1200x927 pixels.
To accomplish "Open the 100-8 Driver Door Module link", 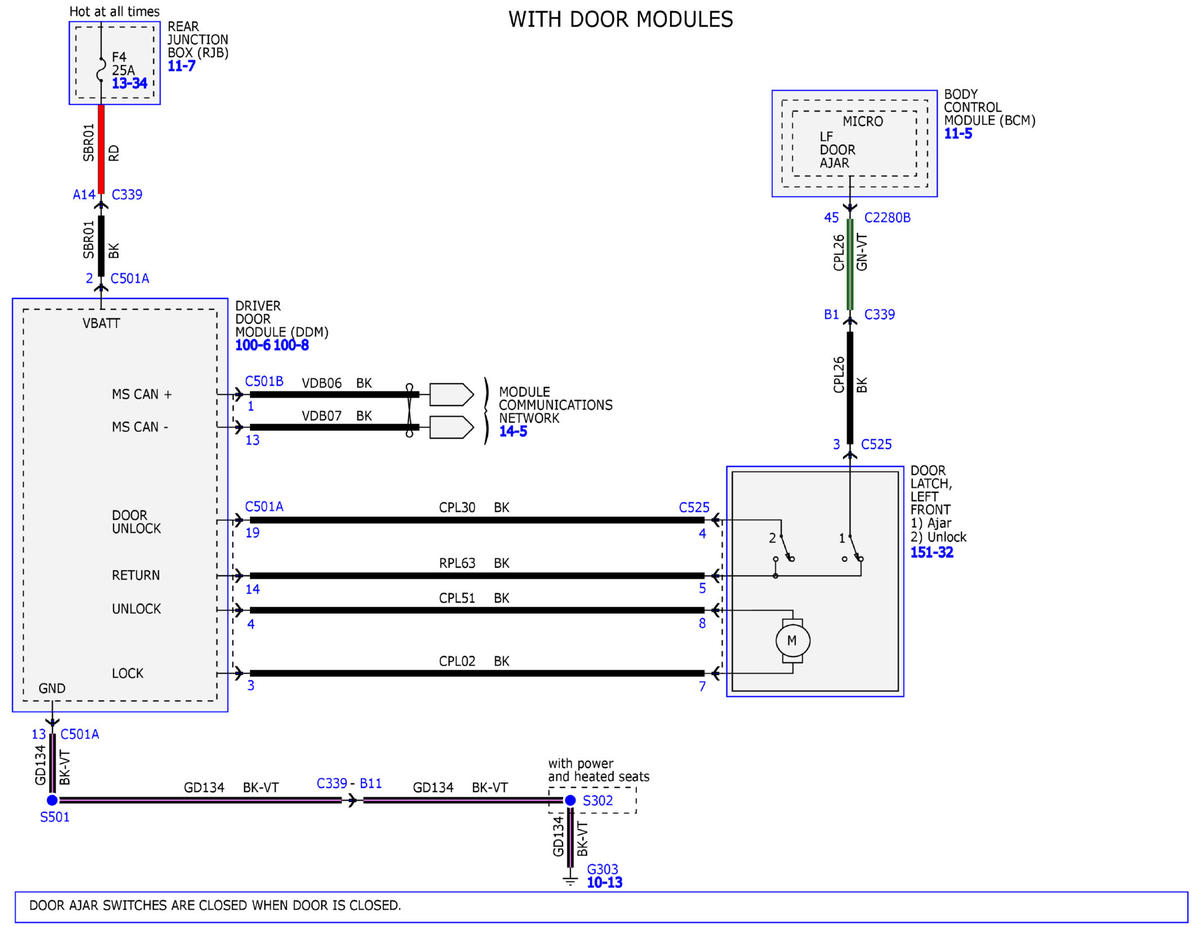I will pos(291,345).
